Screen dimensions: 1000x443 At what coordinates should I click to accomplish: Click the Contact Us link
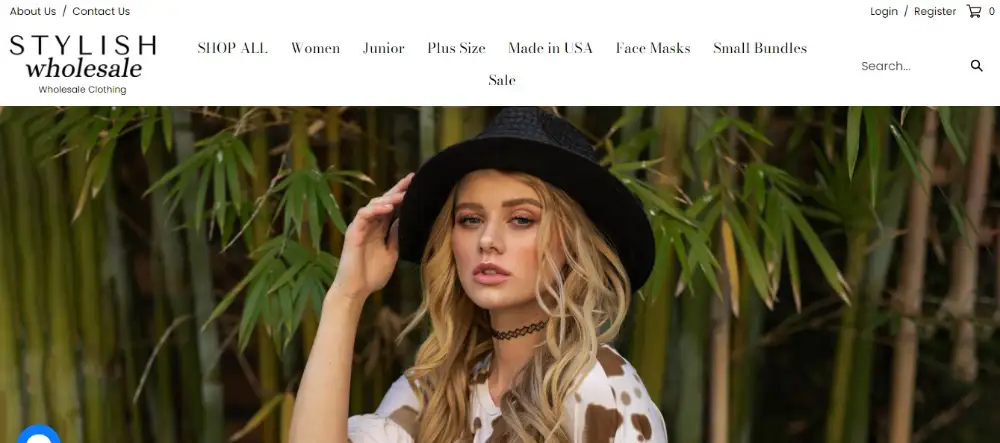coord(101,11)
